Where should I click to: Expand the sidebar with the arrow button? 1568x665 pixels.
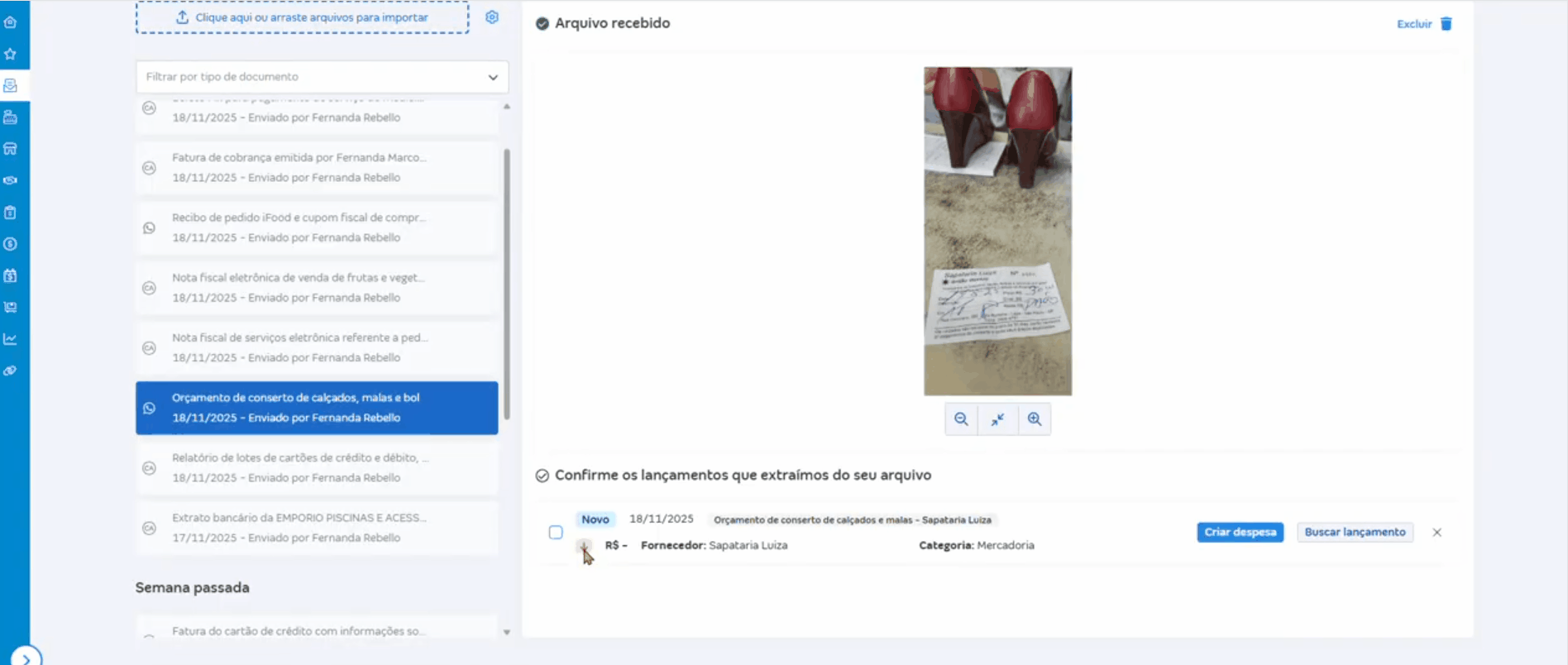pos(26,658)
